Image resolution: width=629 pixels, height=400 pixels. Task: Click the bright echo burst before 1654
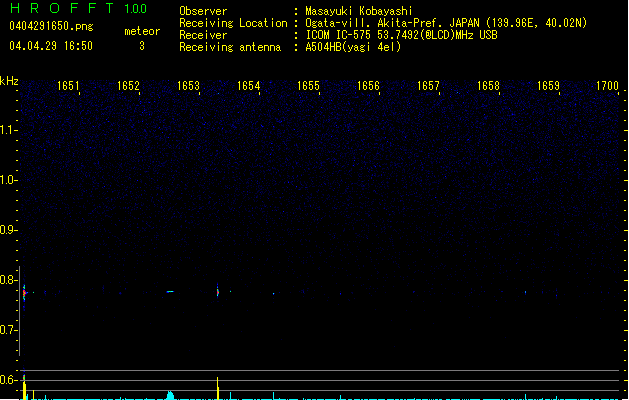point(218,292)
